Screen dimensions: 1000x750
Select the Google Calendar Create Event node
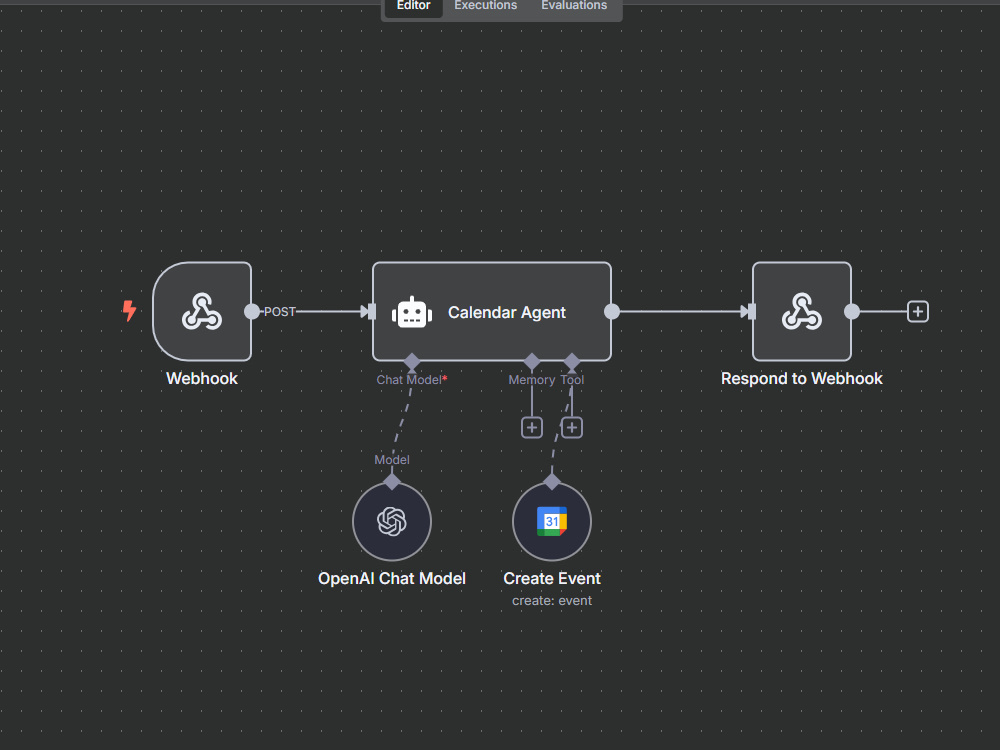click(552, 521)
